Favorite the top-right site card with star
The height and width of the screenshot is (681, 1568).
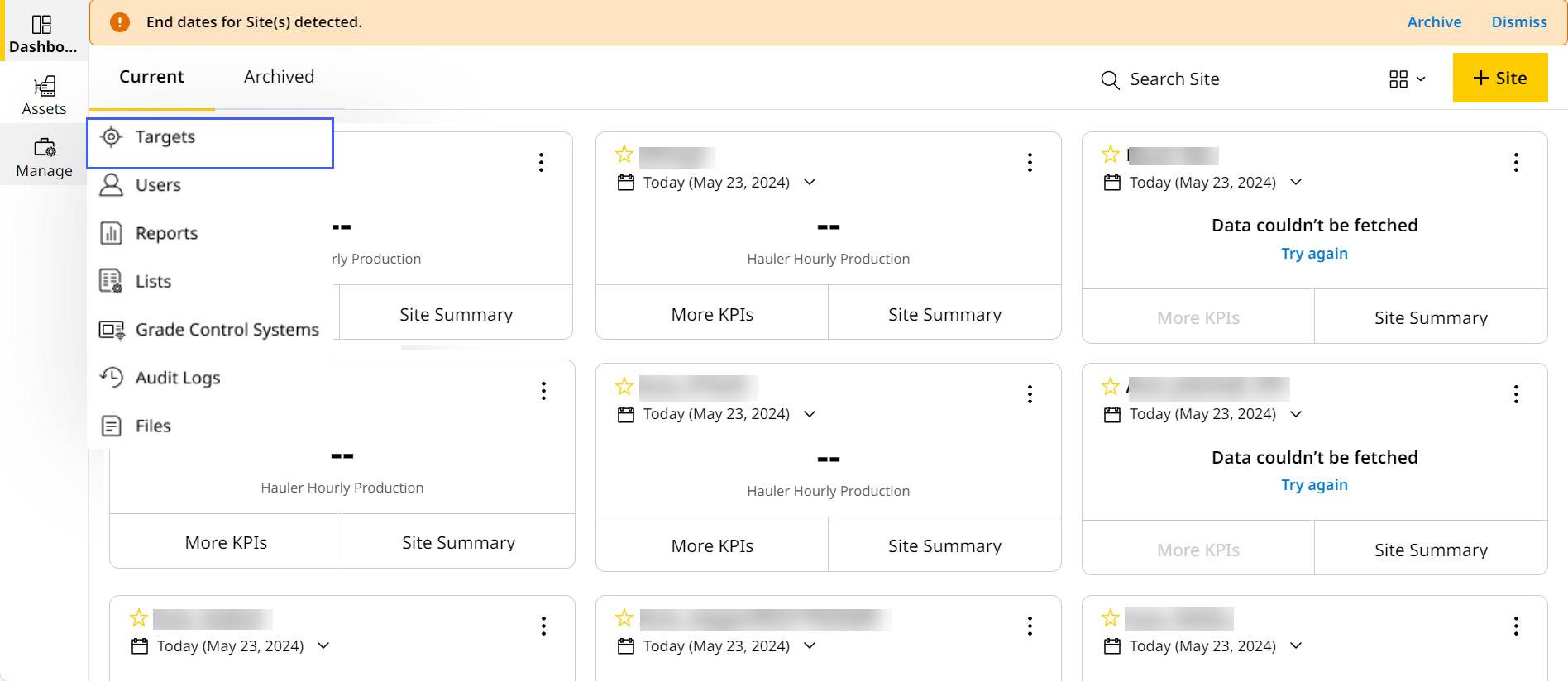coord(1111,155)
